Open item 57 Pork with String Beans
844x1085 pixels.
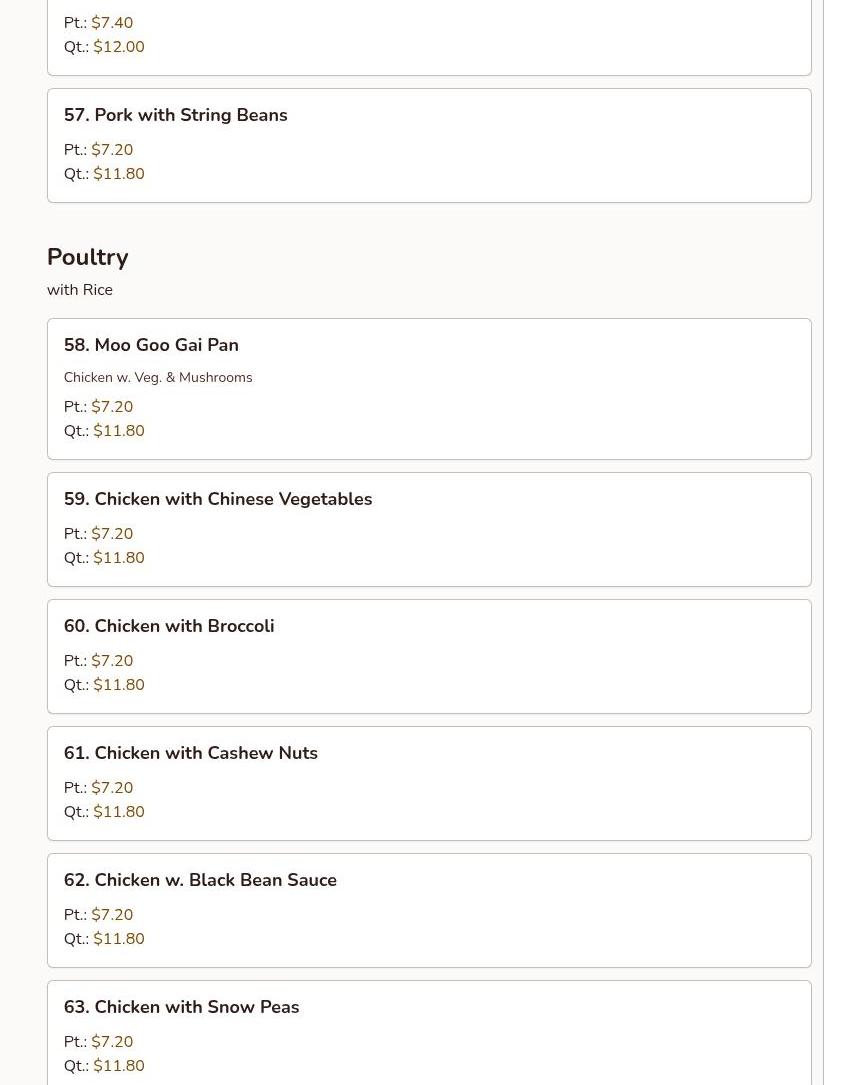point(176,115)
